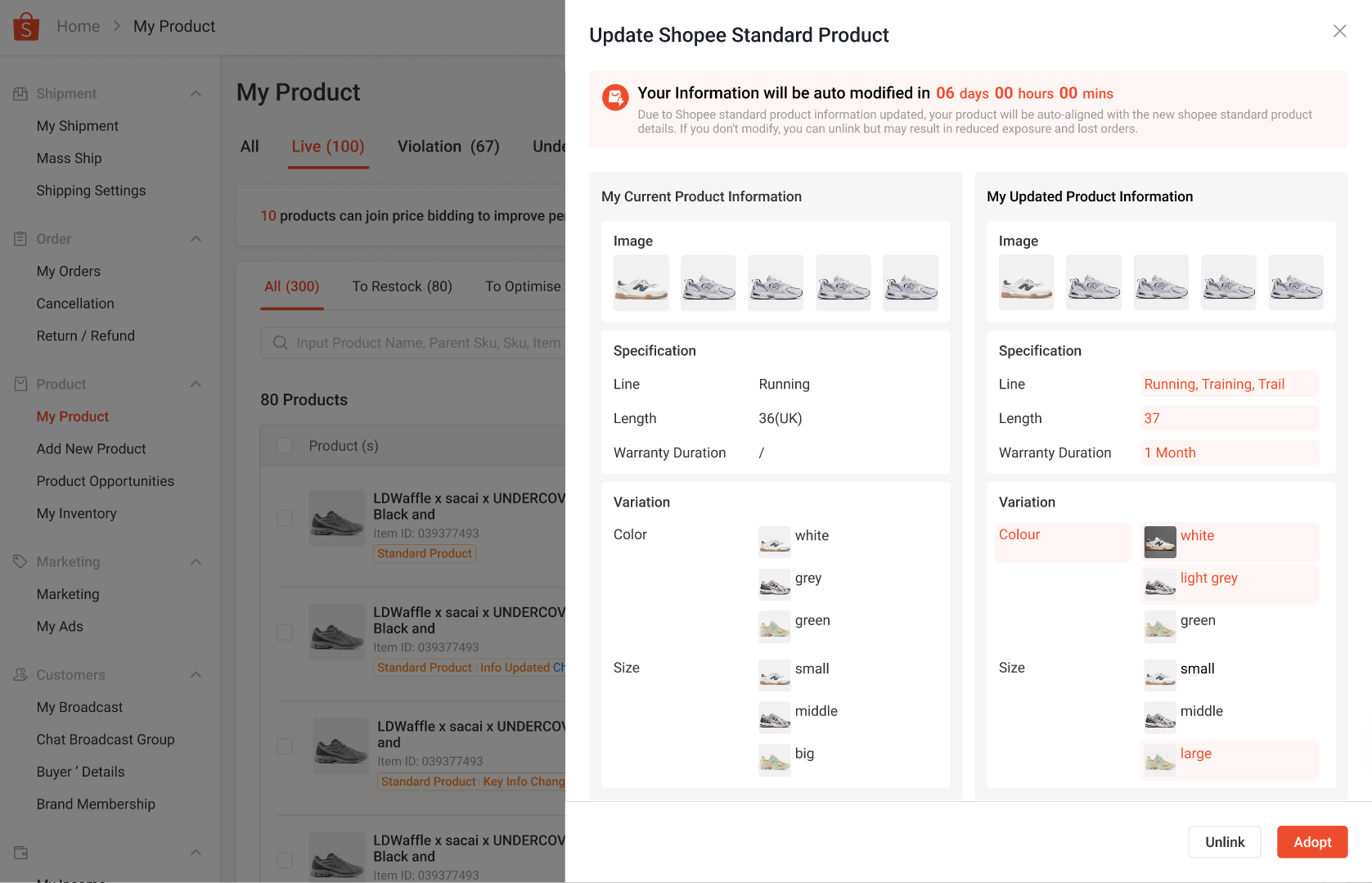Viewport: 1372px width, 883px height.
Task: Click the current green color thumbnail
Action: point(775,627)
